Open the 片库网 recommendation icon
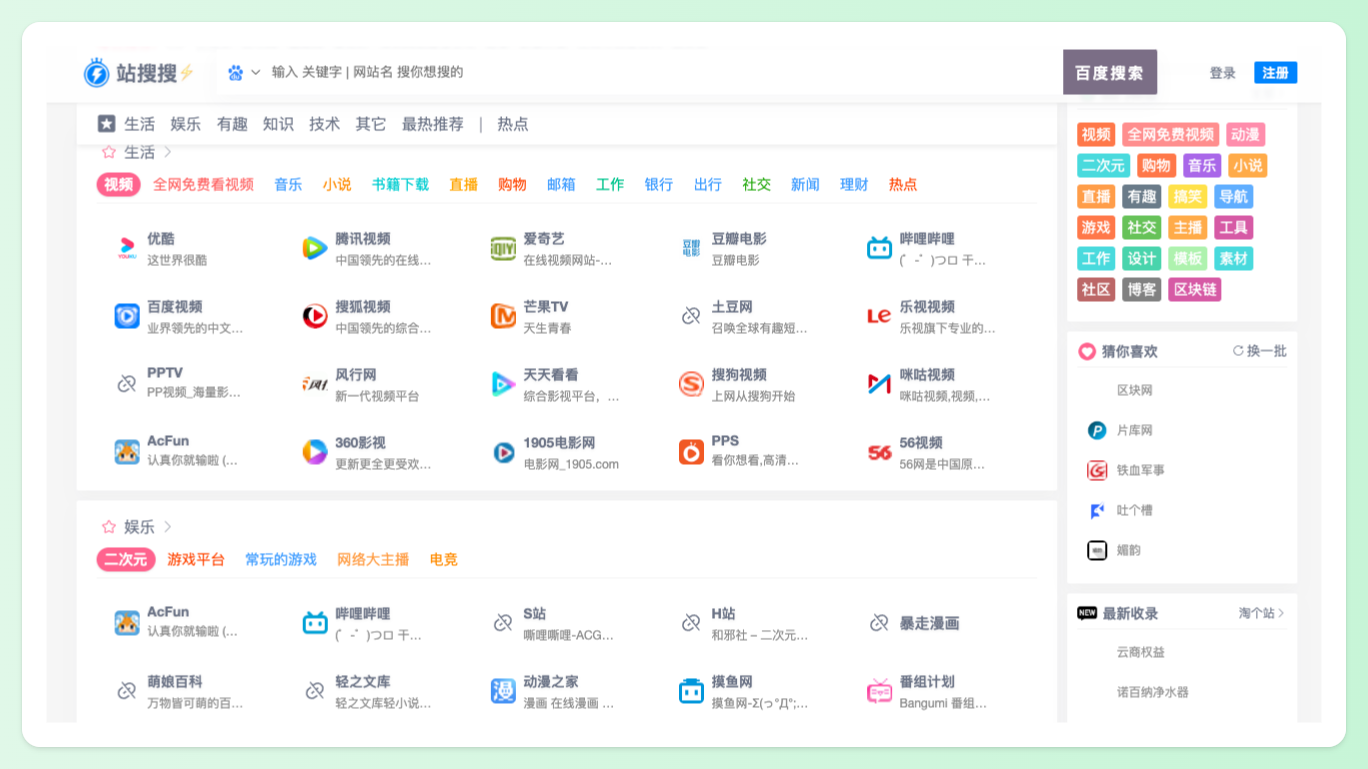This screenshot has width=1368, height=769. tap(1097, 430)
